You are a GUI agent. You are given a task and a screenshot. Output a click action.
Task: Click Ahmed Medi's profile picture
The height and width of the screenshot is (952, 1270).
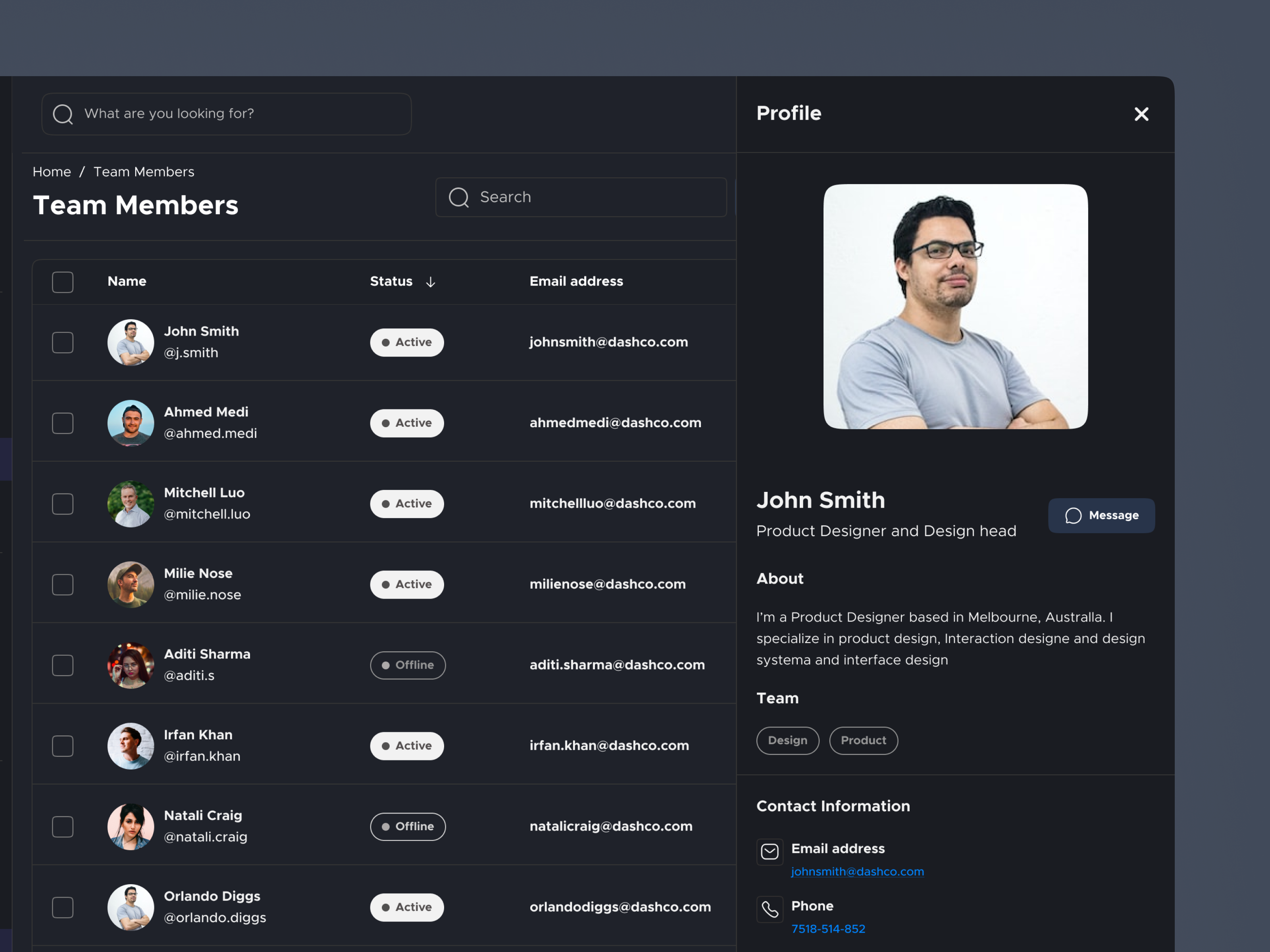pos(130,423)
